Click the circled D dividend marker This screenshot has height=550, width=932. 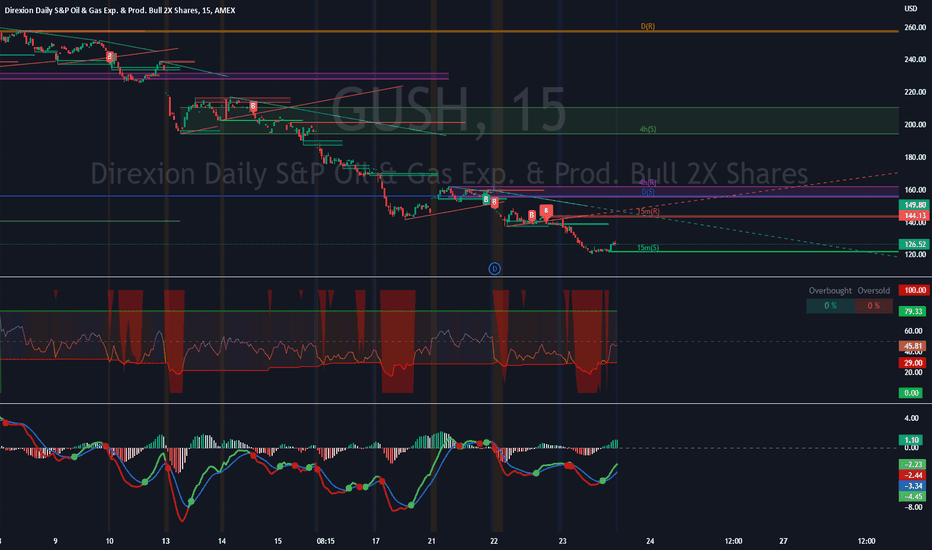(494, 269)
